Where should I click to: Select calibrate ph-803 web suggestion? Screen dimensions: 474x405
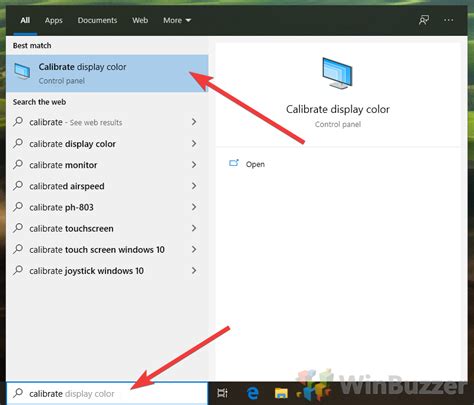coord(107,207)
